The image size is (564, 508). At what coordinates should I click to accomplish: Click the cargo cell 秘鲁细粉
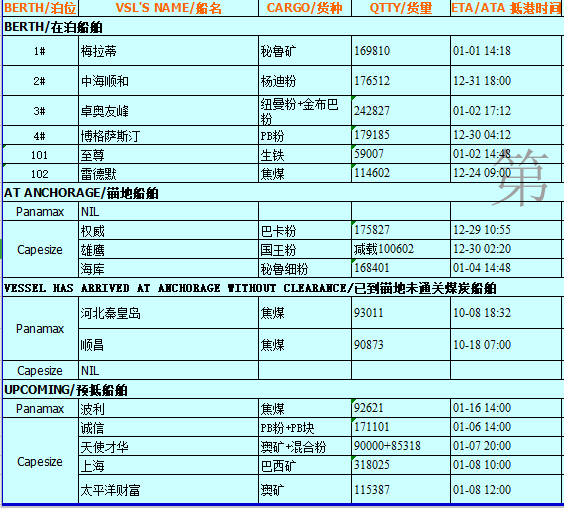click(305, 268)
